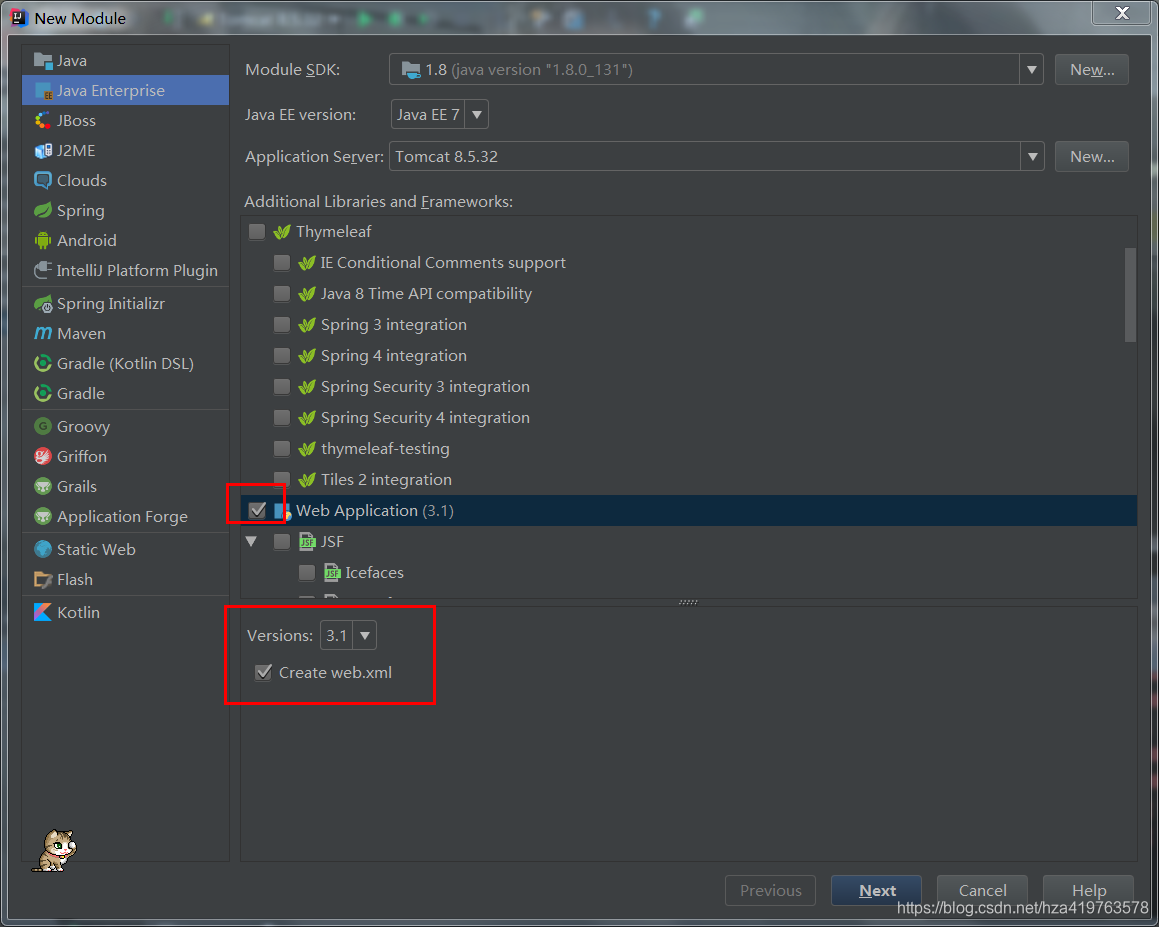The width and height of the screenshot is (1159, 927).
Task: Open the Versions 3.1 dropdown
Action: point(364,636)
